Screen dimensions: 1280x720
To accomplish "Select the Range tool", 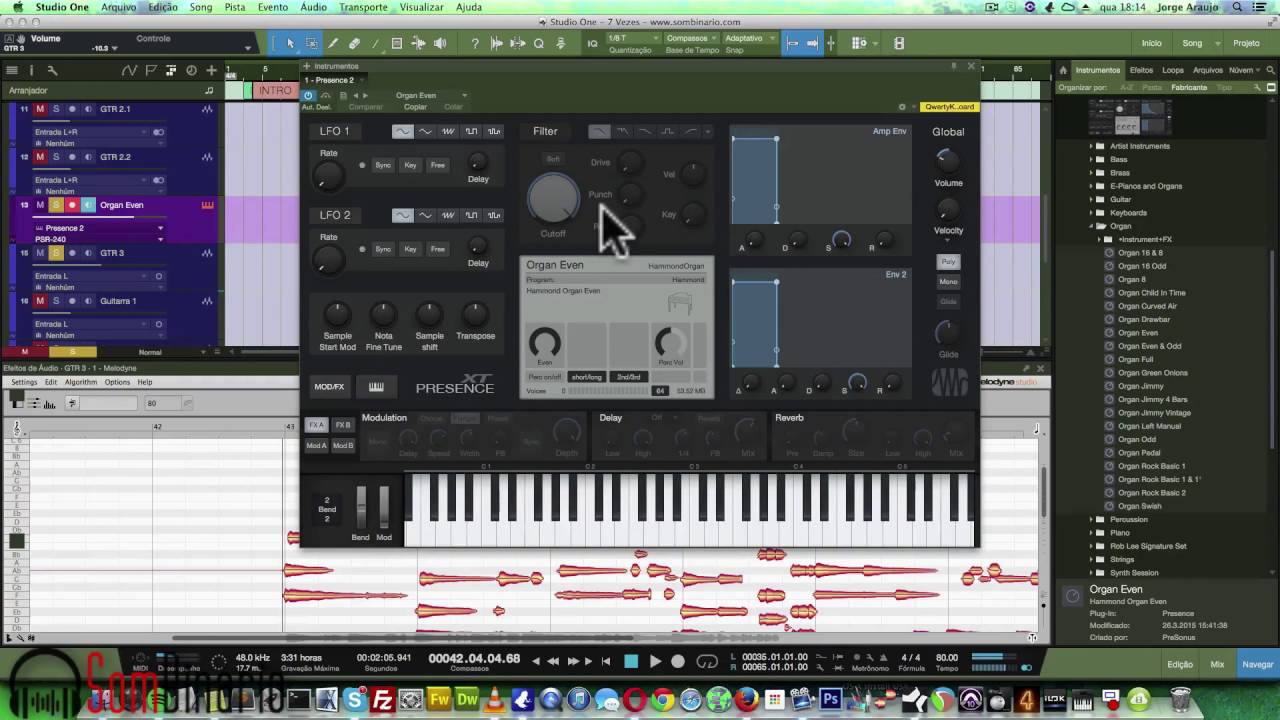I will [311, 43].
